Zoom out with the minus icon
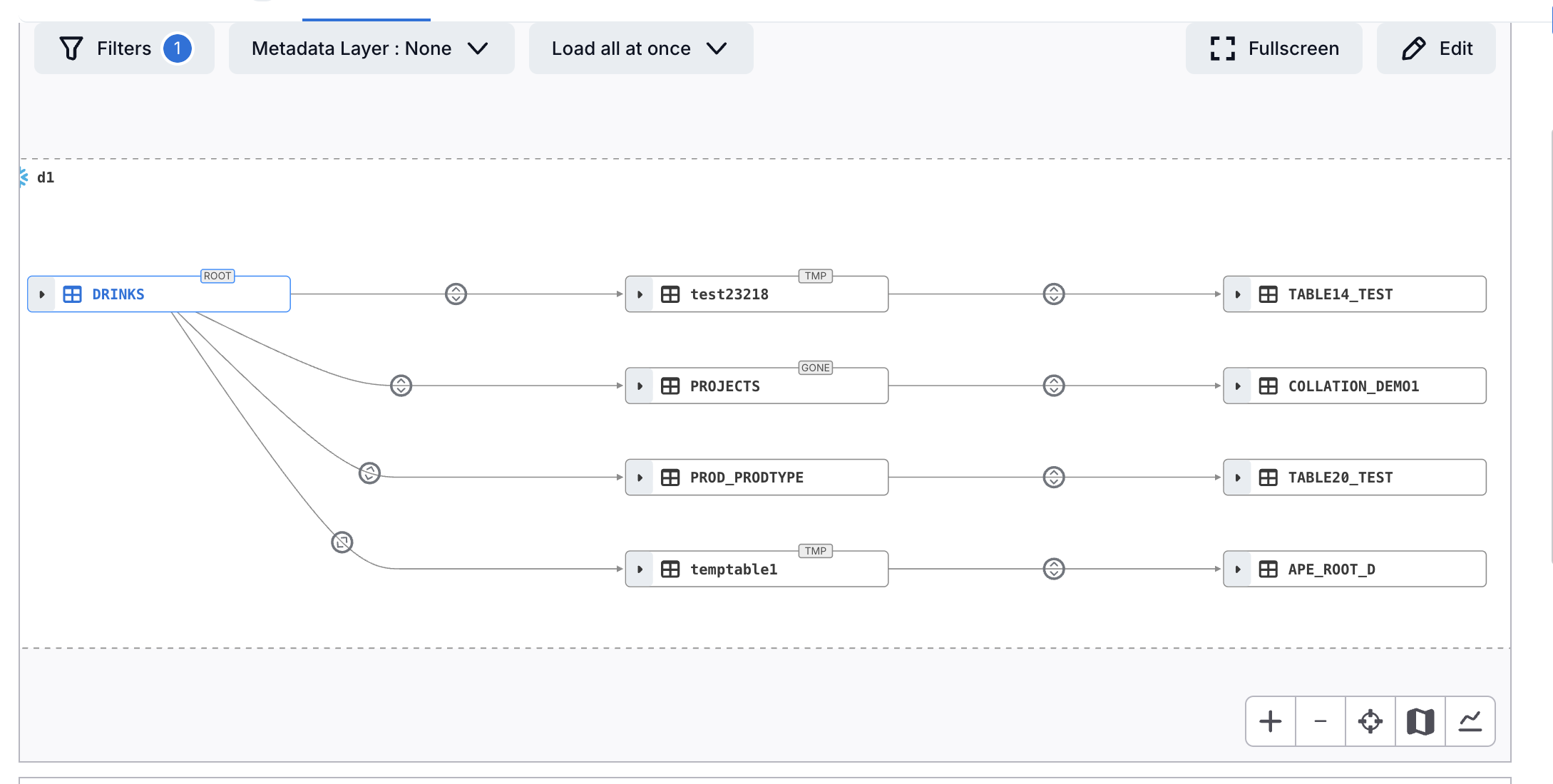Screen dimensions: 1553x784 [1321, 721]
